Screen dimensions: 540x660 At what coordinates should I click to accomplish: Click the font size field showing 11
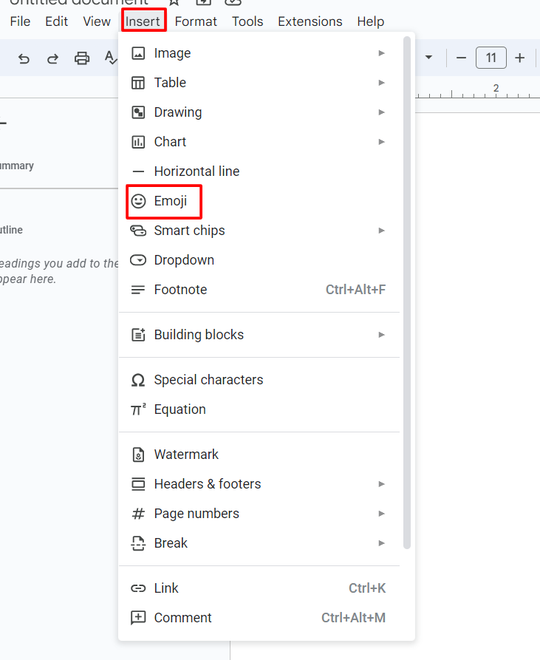491,58
